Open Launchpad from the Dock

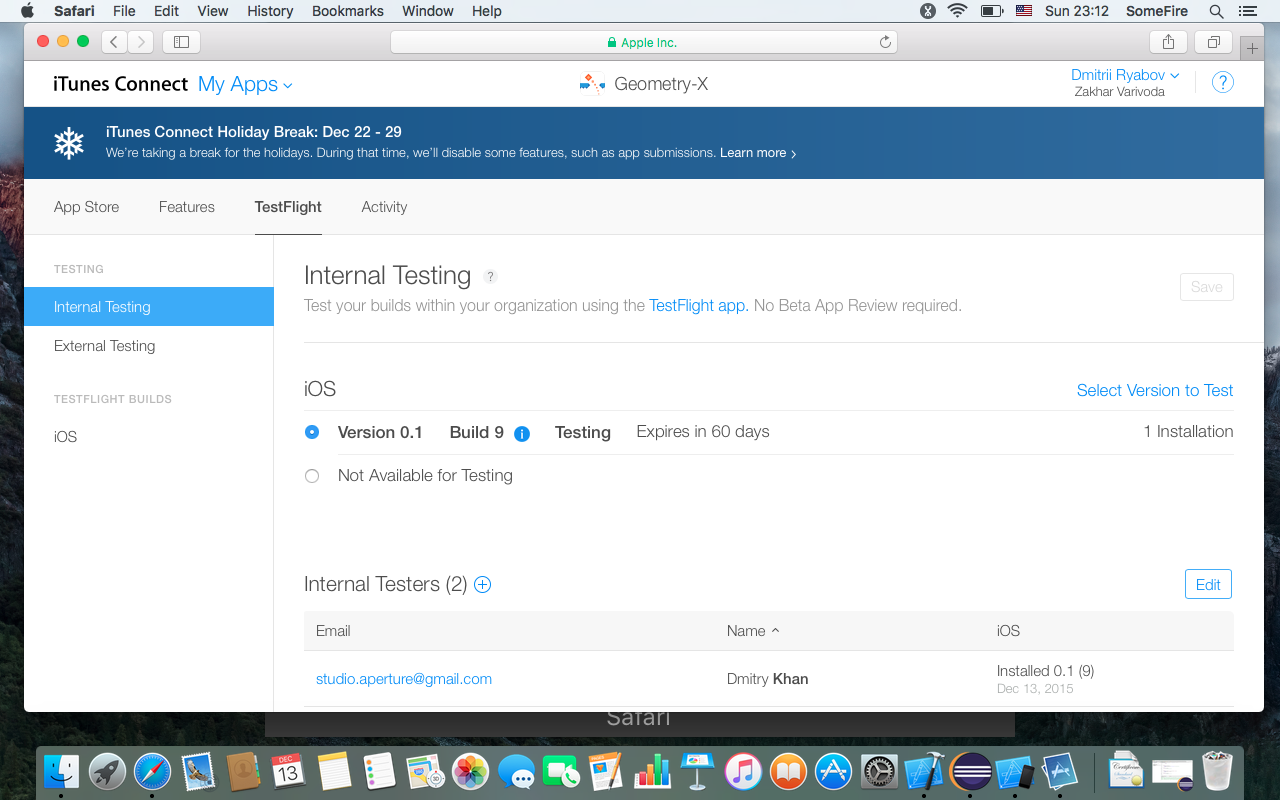(x=107, y=771)
